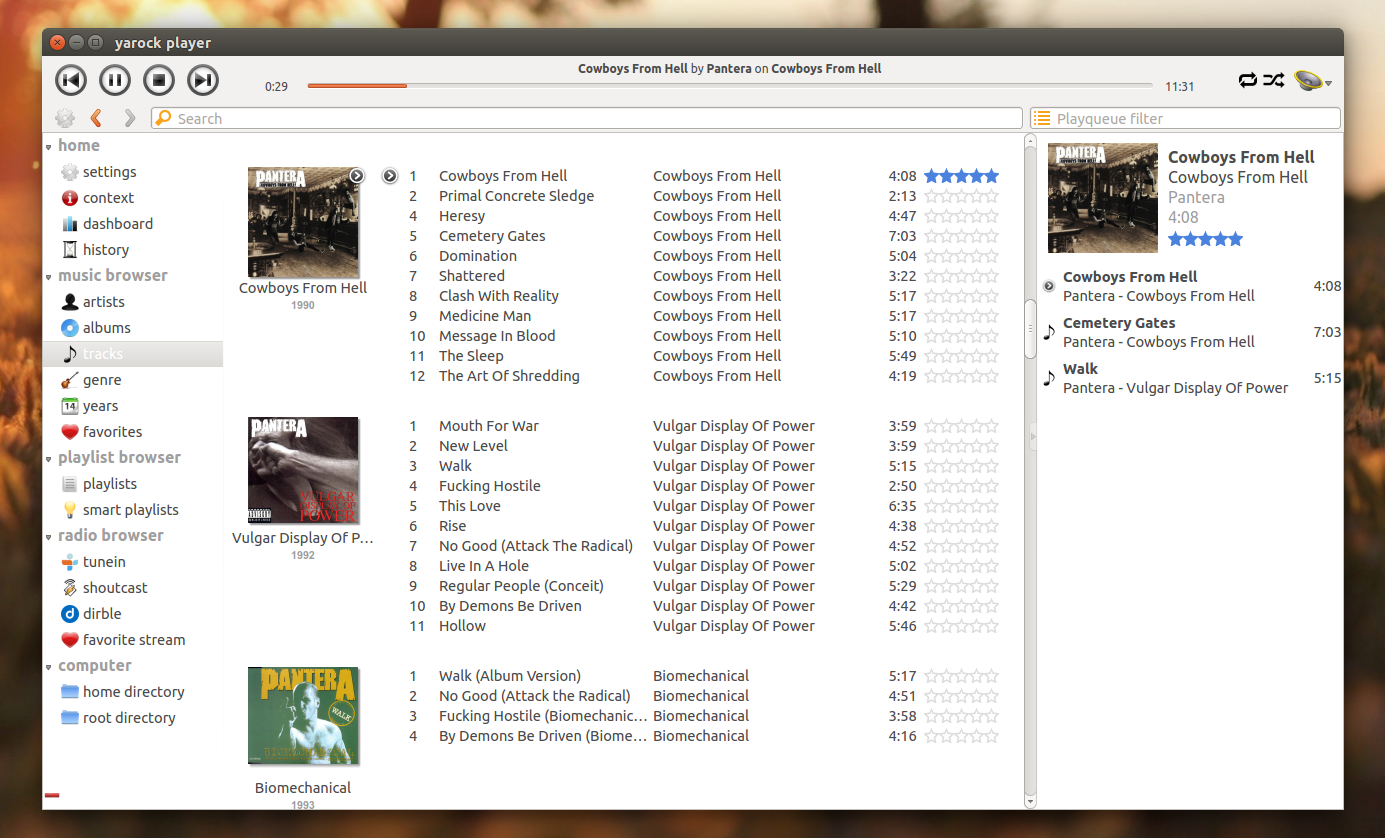The height and width of the screenshot is (838, 1385).
Task: Open the root directory folder icon
Action: point(69,718)
